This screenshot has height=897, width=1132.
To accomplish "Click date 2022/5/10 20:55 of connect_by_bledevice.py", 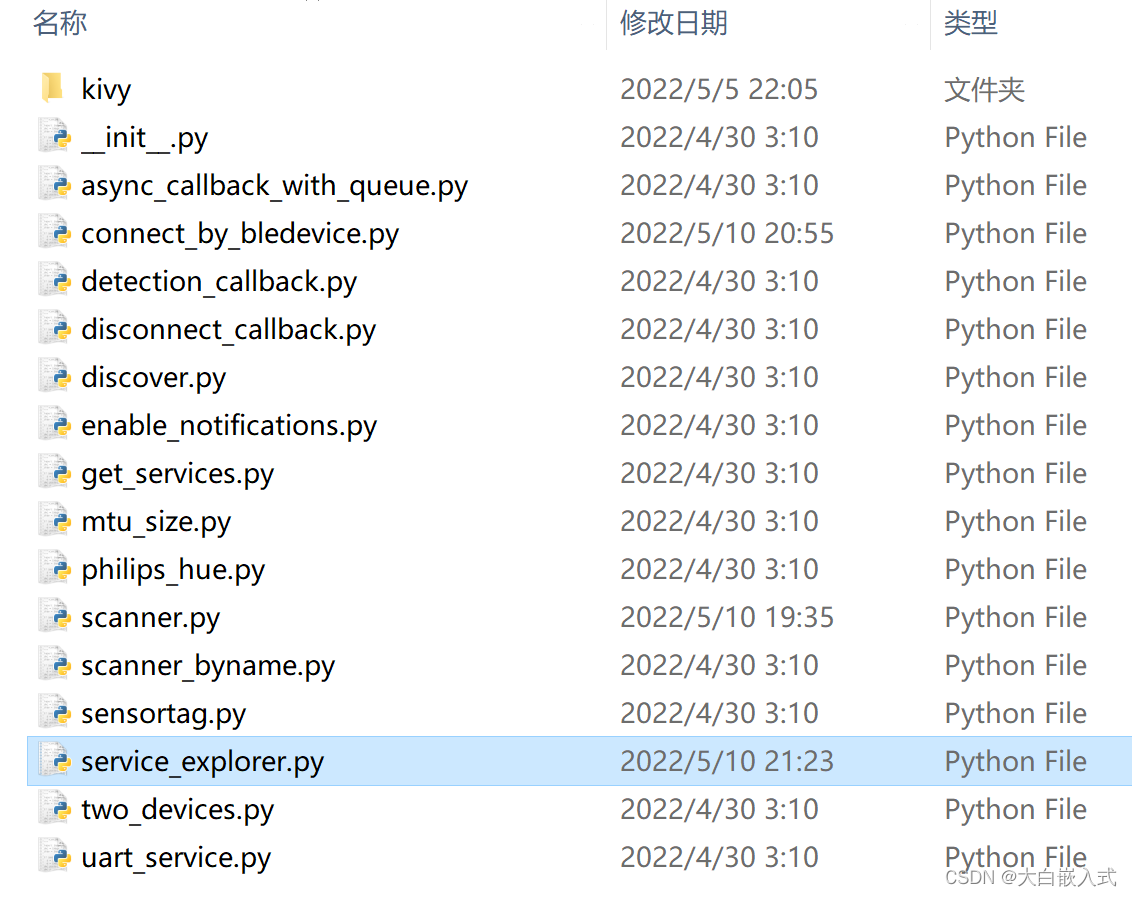I will 727,233.
